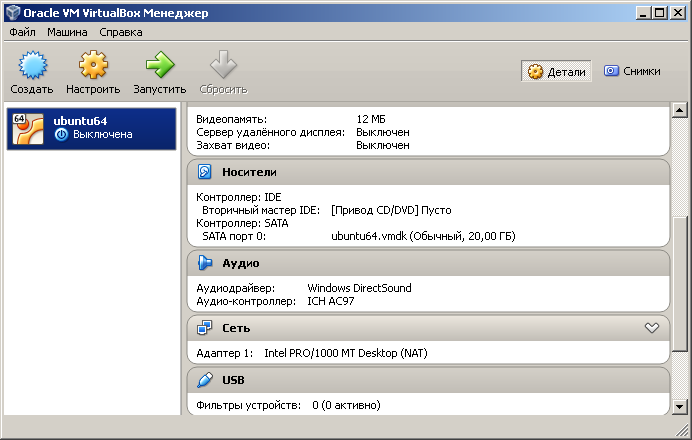The height and width of the screenshot is (440, 692).
Task: Open the Файл menu
Action: [22, 32]
